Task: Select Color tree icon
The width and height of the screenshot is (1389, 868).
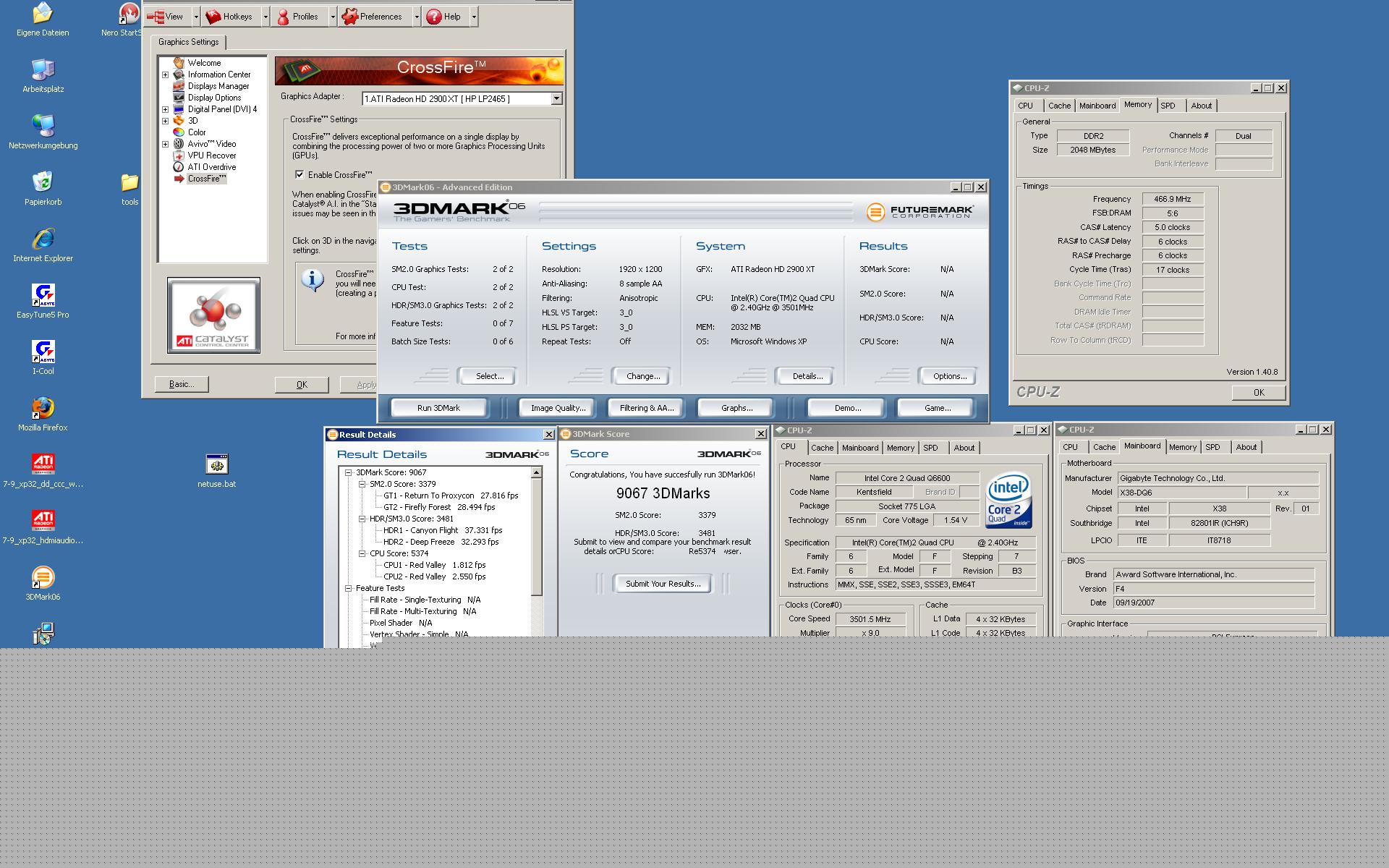Action: (179, 132)
